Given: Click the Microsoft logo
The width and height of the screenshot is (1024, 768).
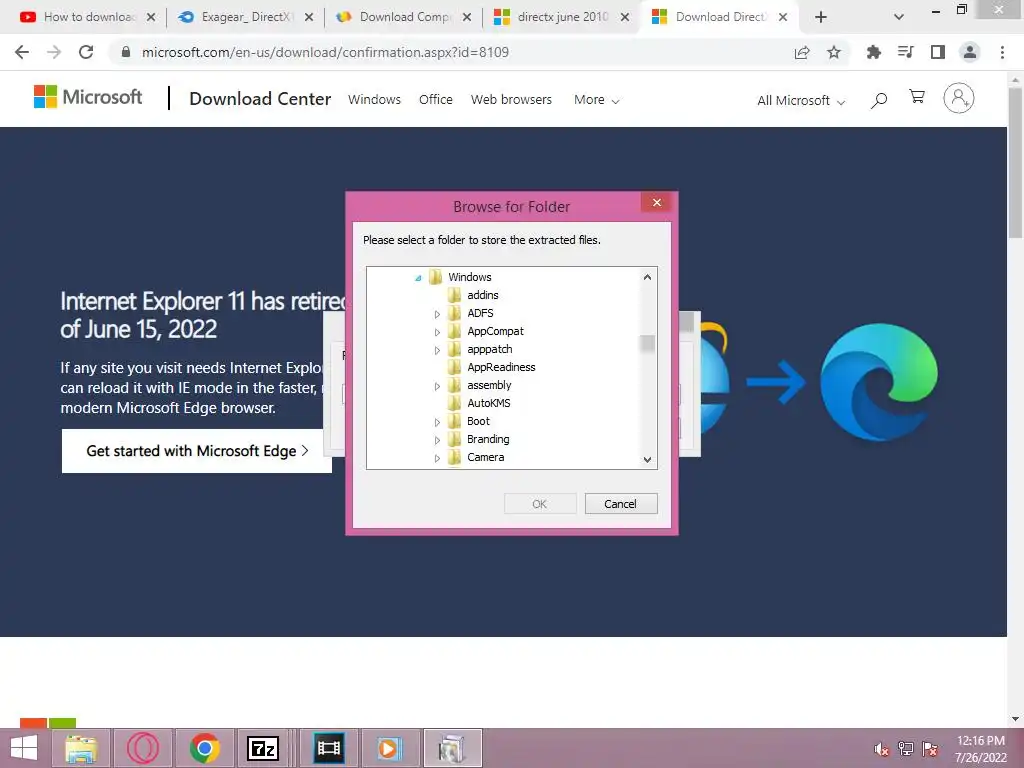Looking at the screenshot, I should tap(88, 97).
